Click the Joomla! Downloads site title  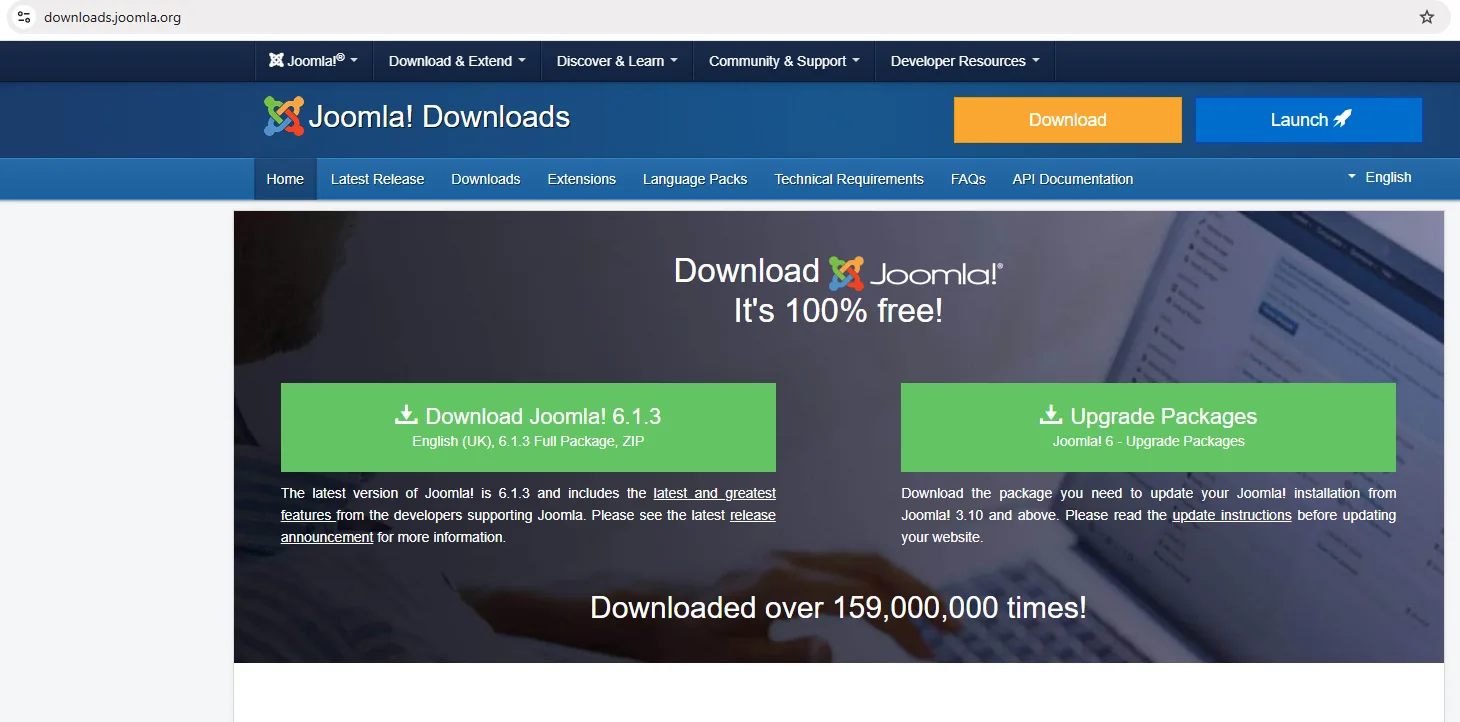pos(439,117)
